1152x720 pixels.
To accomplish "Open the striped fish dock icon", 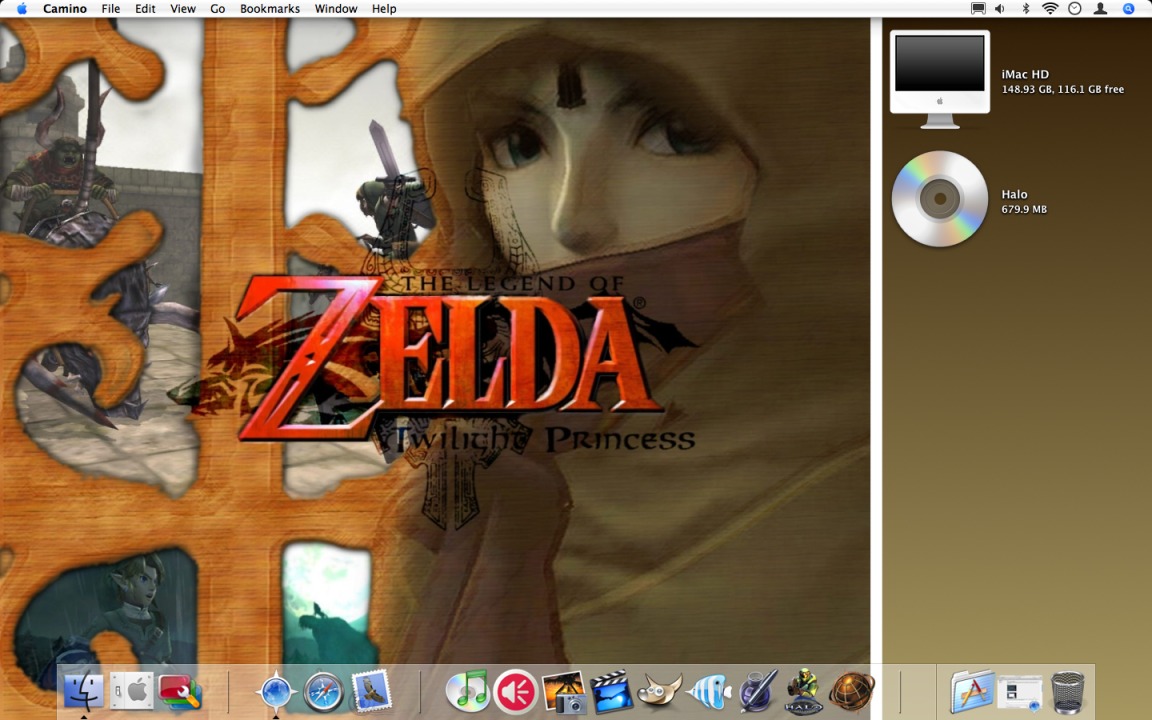I will coord(708,691).
